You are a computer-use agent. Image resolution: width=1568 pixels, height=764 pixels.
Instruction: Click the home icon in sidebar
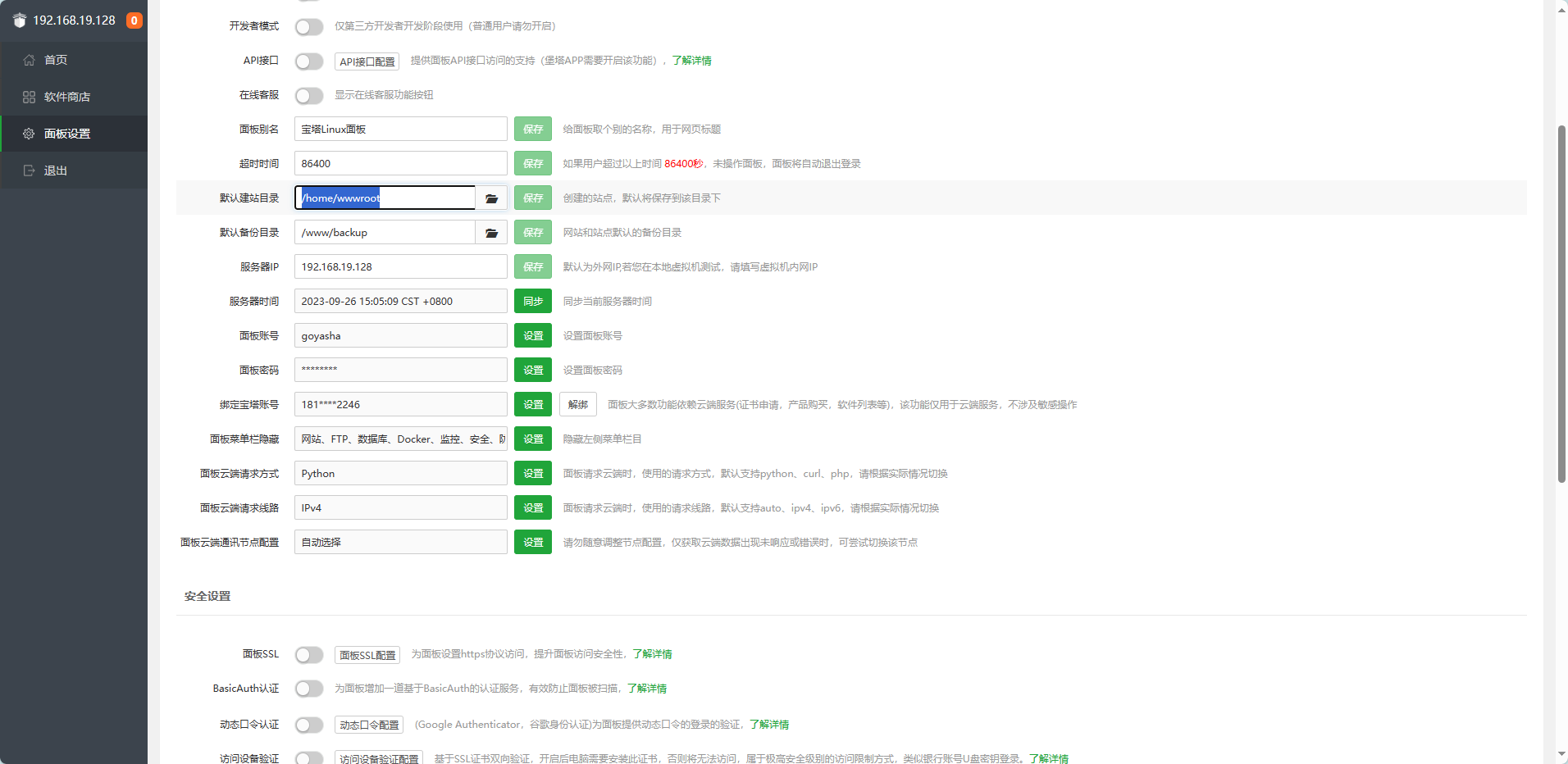point(30,60)
